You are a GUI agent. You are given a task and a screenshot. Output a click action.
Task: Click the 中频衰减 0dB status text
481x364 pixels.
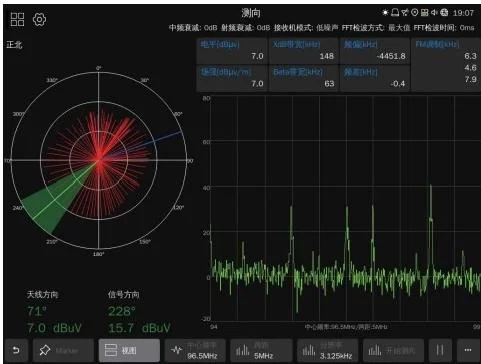(193, 28)
